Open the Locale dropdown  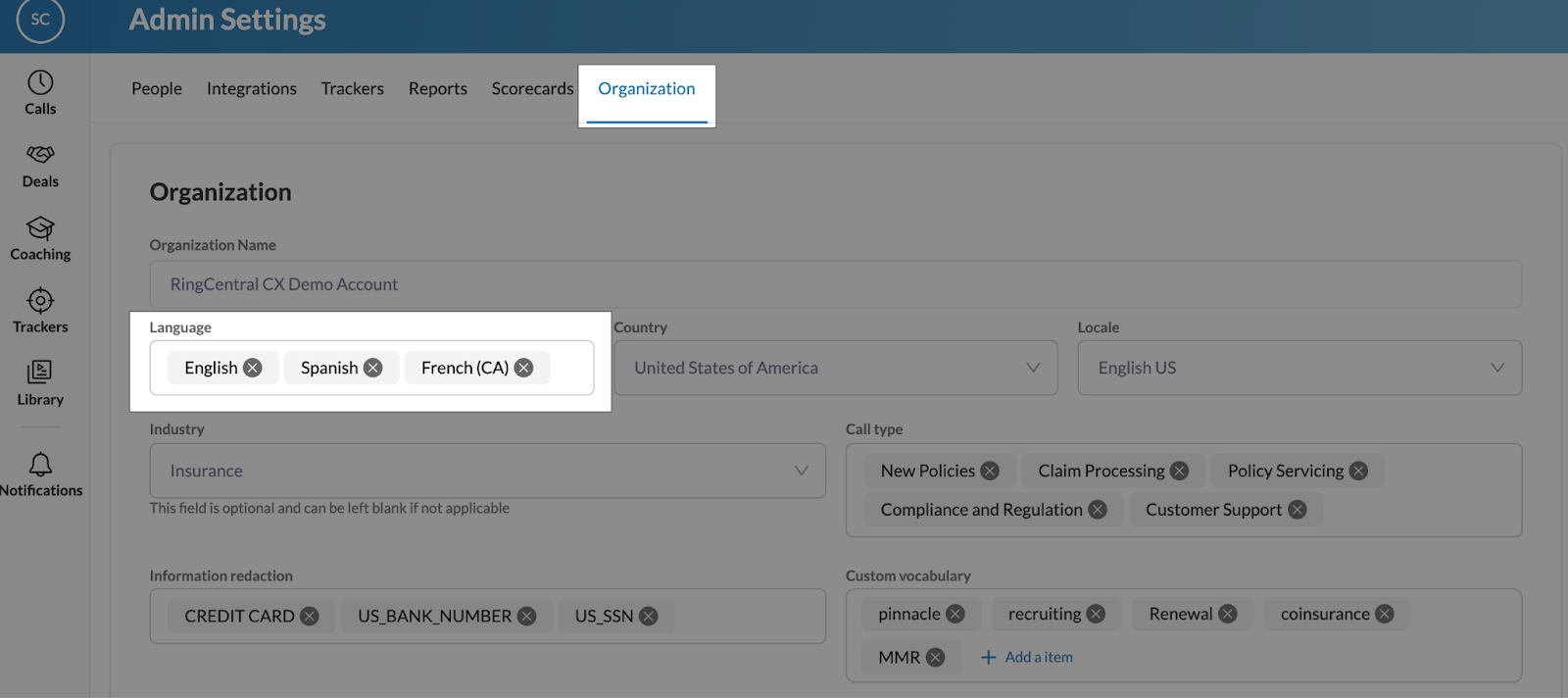[1496, 368]
